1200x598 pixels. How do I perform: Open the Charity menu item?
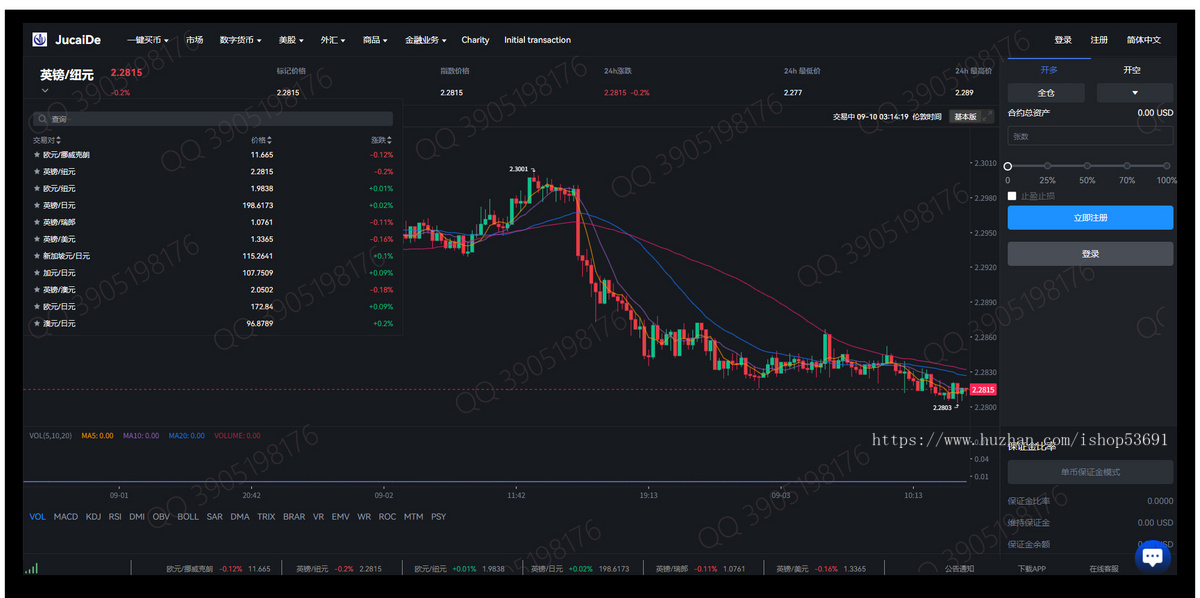coord(475,40)
